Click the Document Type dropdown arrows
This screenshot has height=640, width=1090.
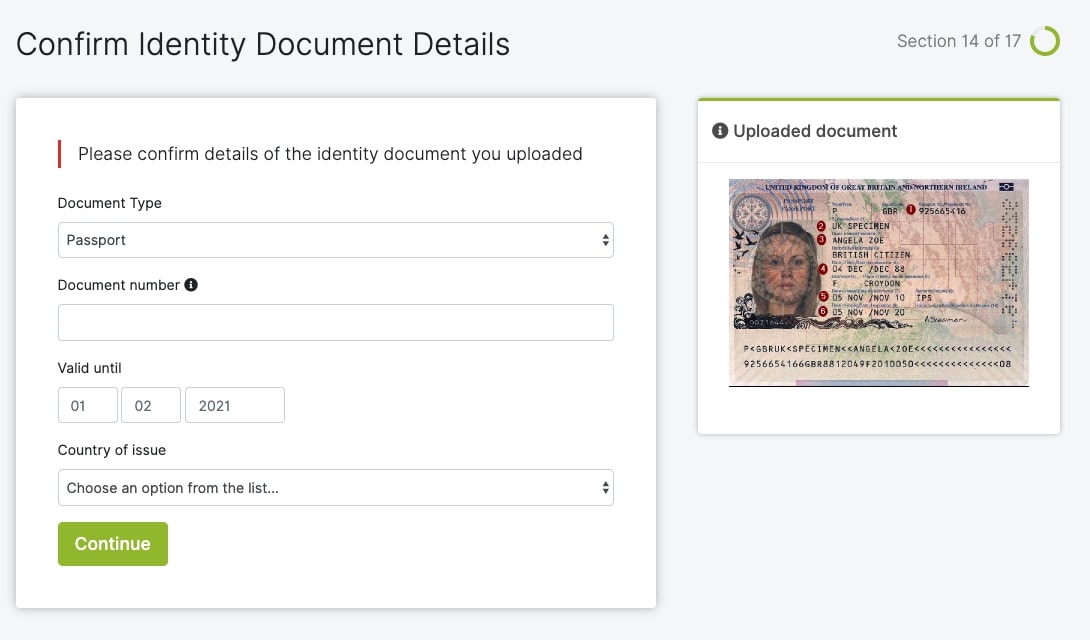click(605, 240)
